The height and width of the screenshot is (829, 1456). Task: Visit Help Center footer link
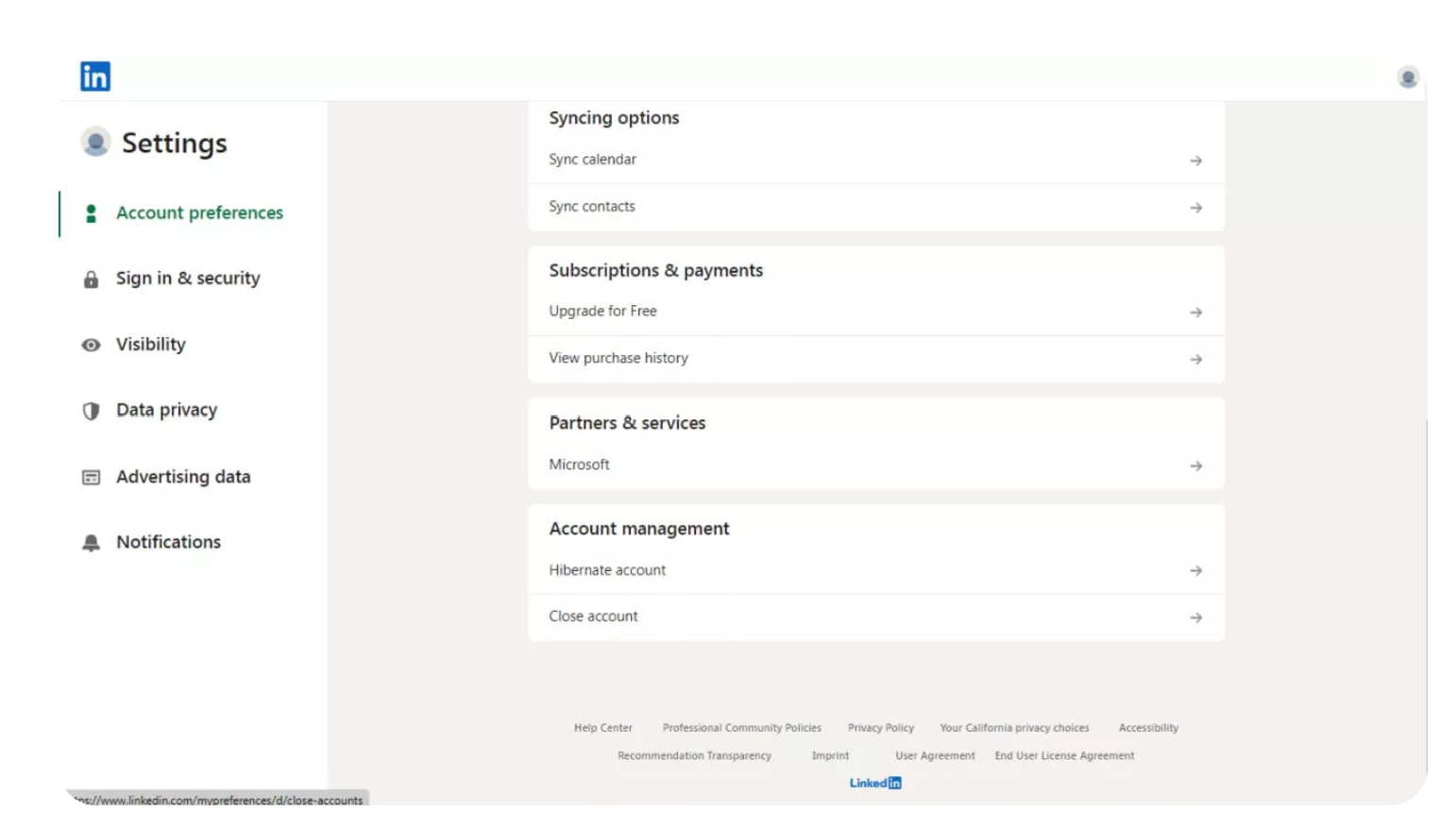(x=602, y=728)
